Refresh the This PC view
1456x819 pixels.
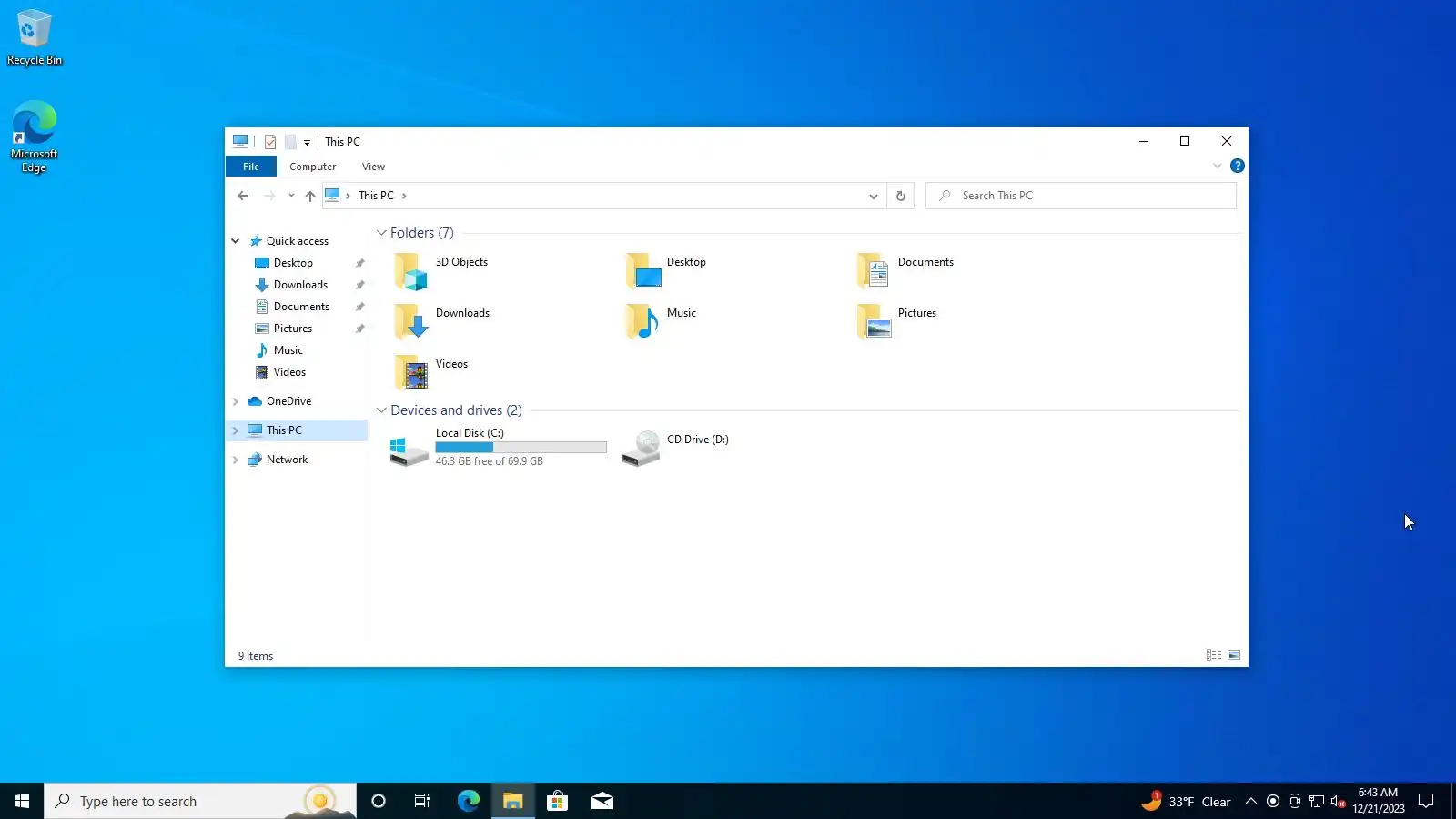901,196
